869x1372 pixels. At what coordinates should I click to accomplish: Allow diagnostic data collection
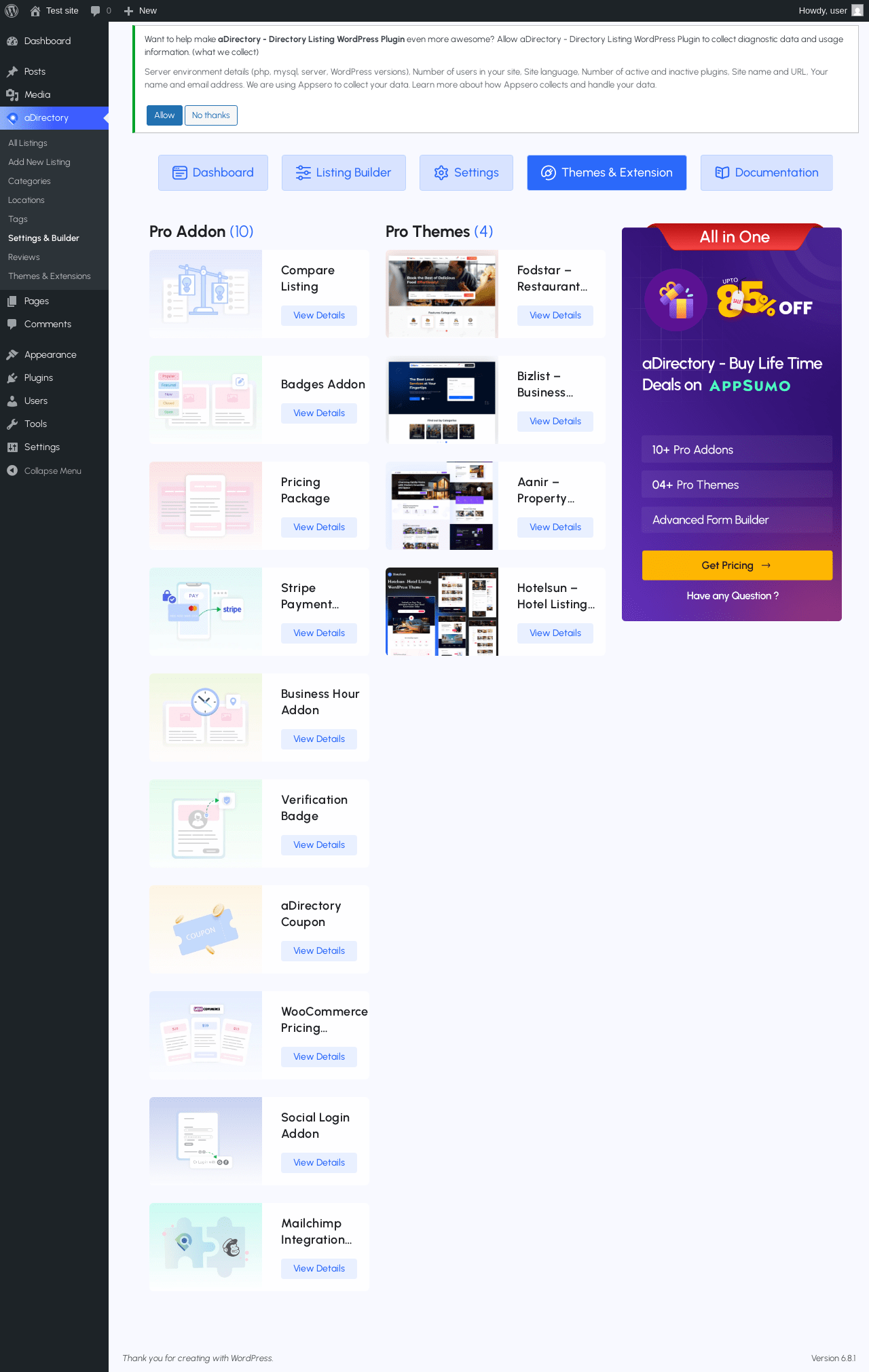coord(164,115)
